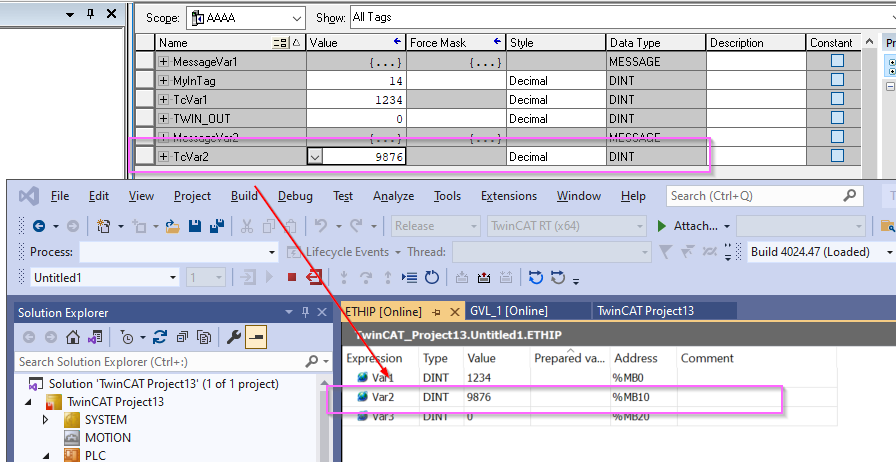Open the Build menu
896x462 pixels.
tap(244, 196)
